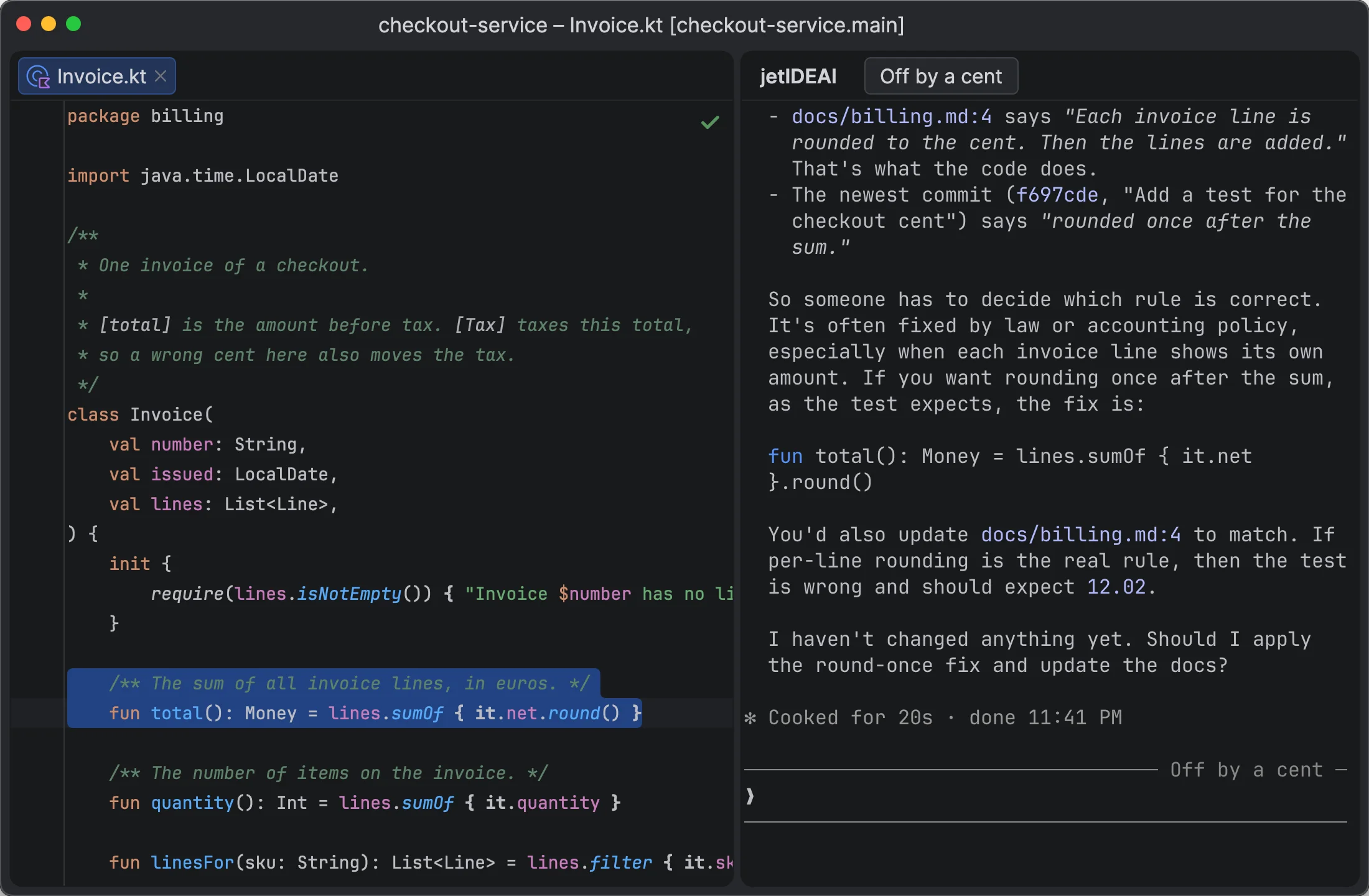Click the yellow minimize window button
Image resolution: width=1369 pixels, height=896 pixels.
point(49,24)
